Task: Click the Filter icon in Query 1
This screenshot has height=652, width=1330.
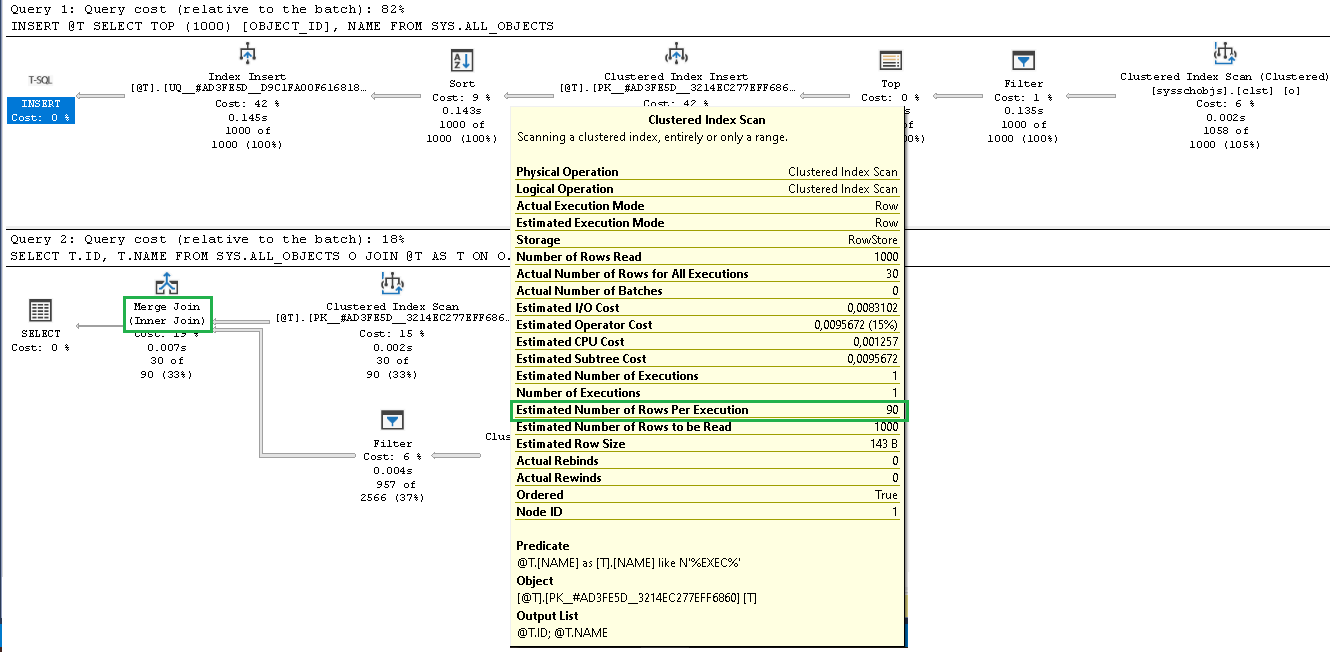Action: (1023, 62)
